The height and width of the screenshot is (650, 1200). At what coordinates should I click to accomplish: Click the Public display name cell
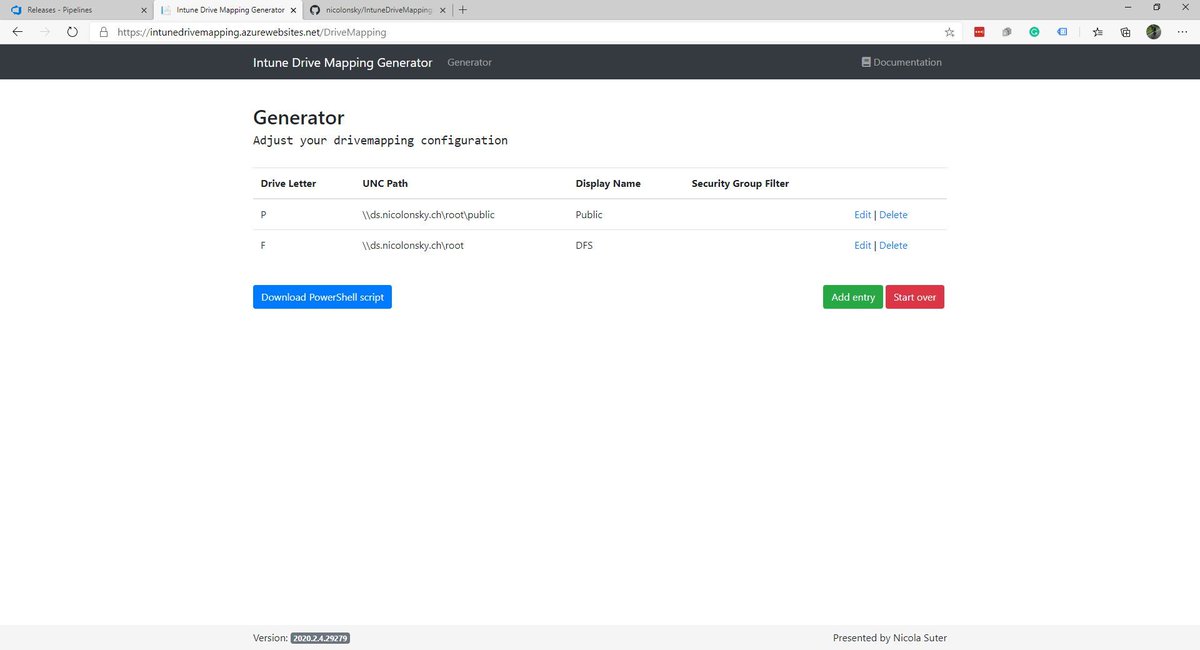589,215
